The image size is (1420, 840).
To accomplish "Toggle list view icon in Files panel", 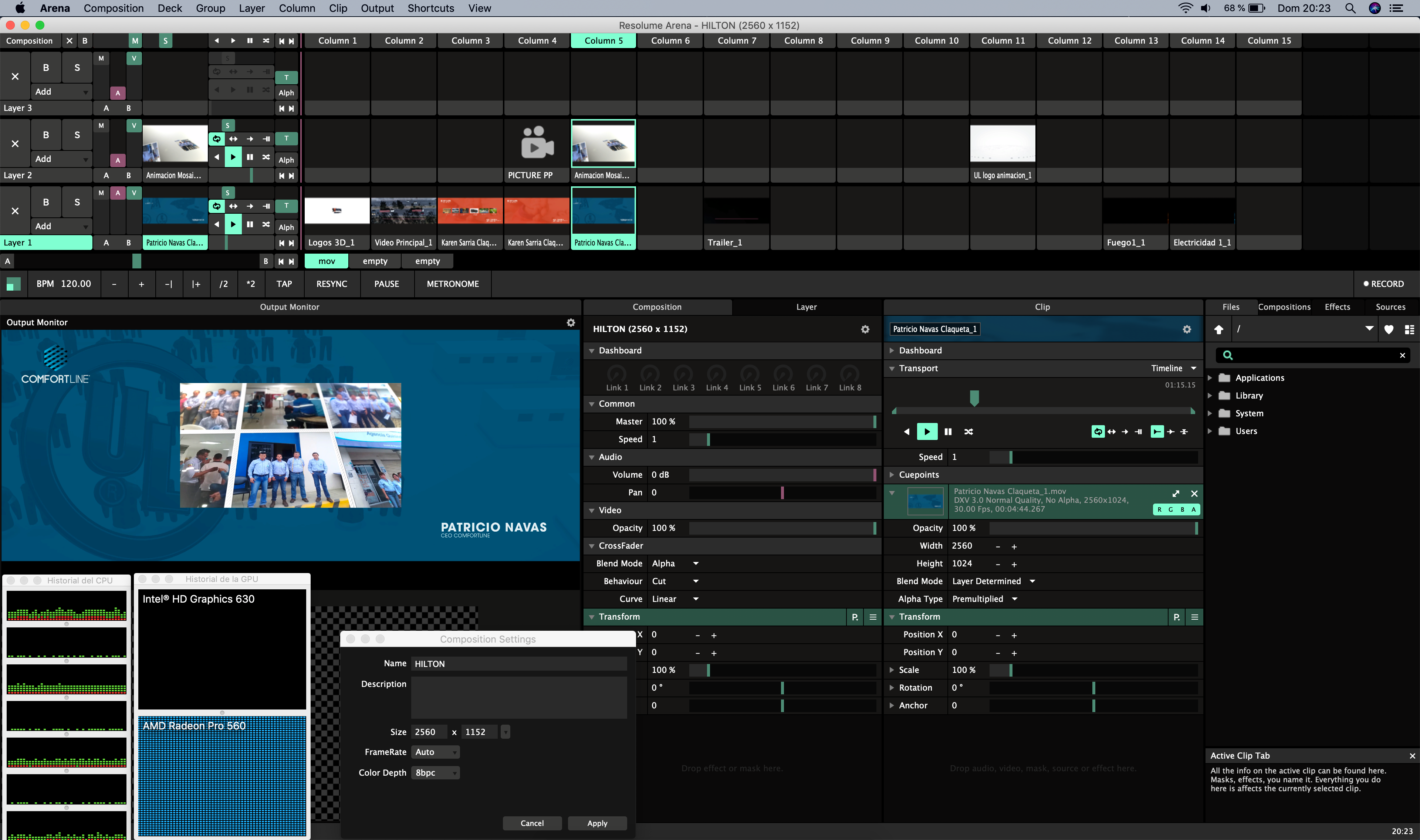I will point(1409,329).
